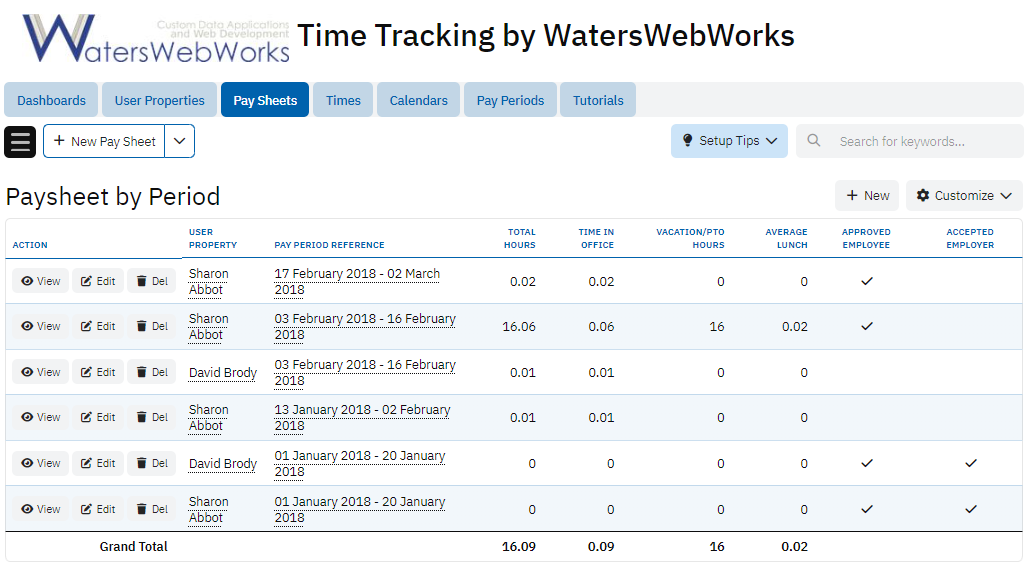Click View eye icon for David Brody's January paysheet
1029x570 pixels.
click(x=27, y=464)
